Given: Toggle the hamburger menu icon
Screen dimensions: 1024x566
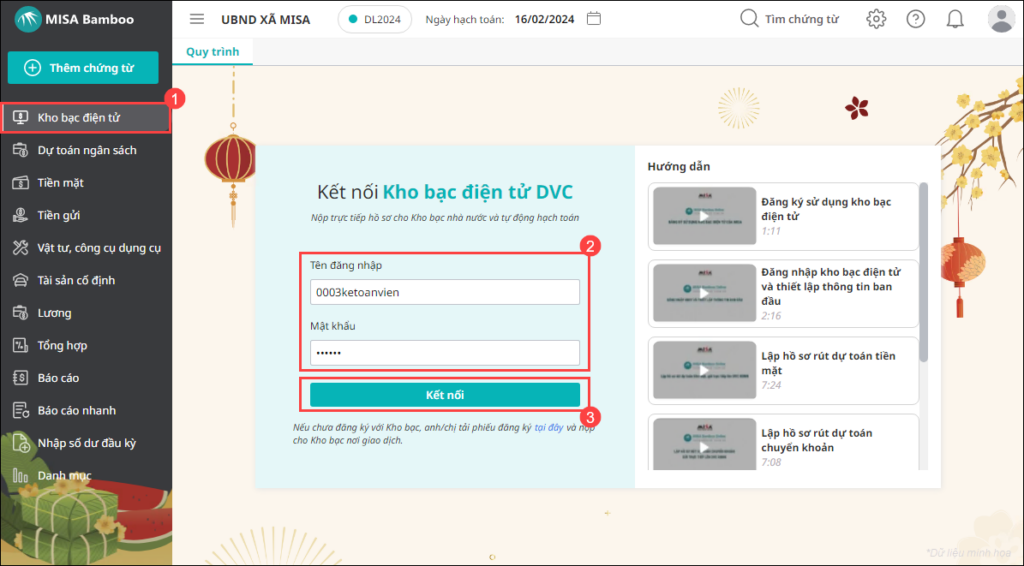Looking at the screenshot, I should click(x=197, y=19).
